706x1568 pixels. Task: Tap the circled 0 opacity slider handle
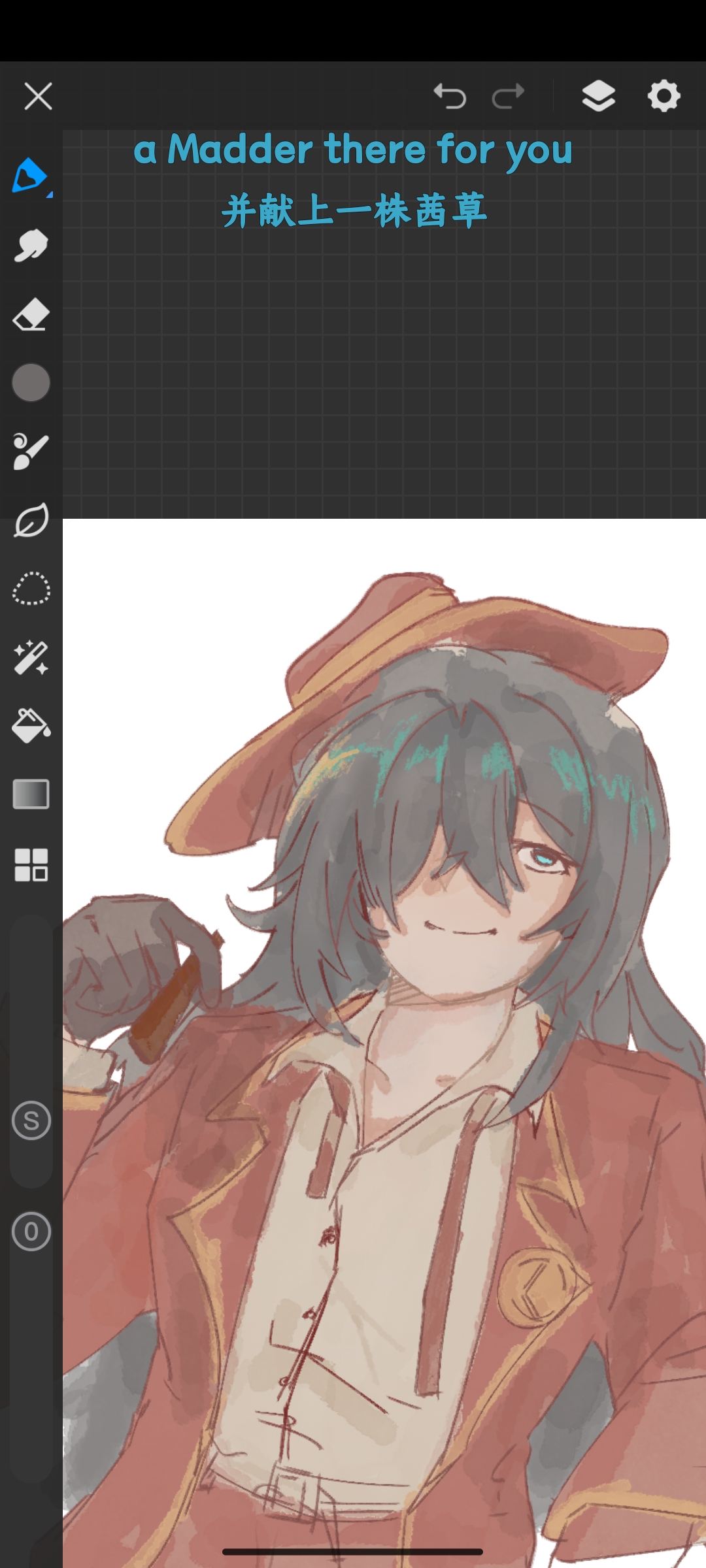click(31, 1232)
